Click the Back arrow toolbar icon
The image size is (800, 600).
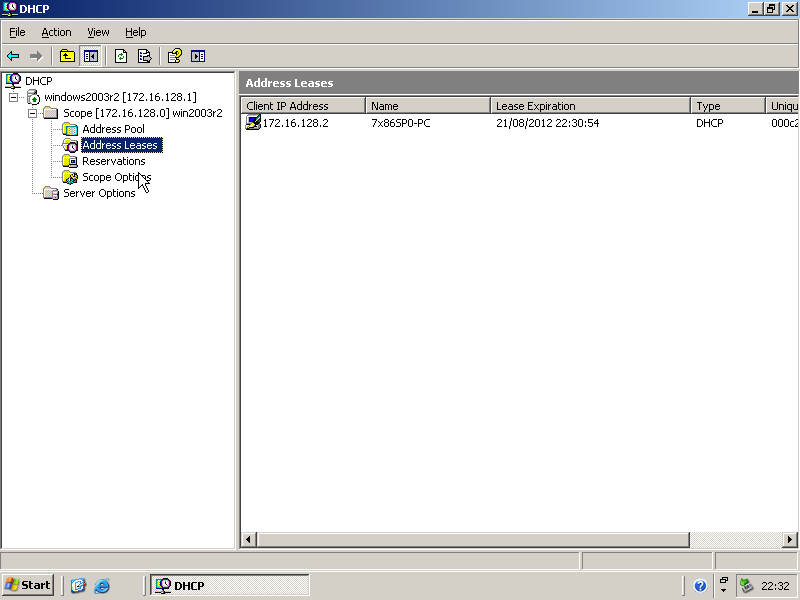13,56
